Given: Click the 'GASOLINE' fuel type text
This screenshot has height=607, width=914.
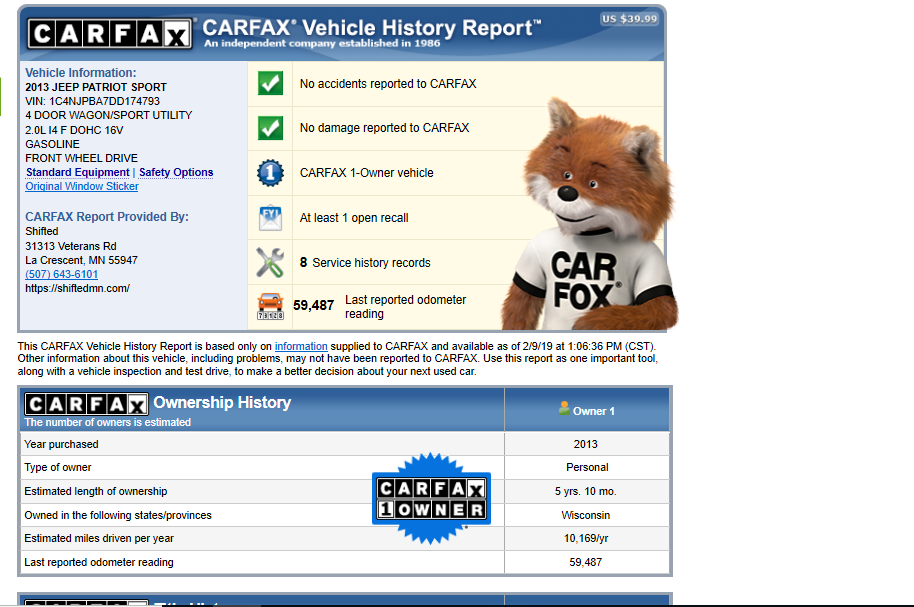Looking at the screenshot, I should click(x=52, y=144).
